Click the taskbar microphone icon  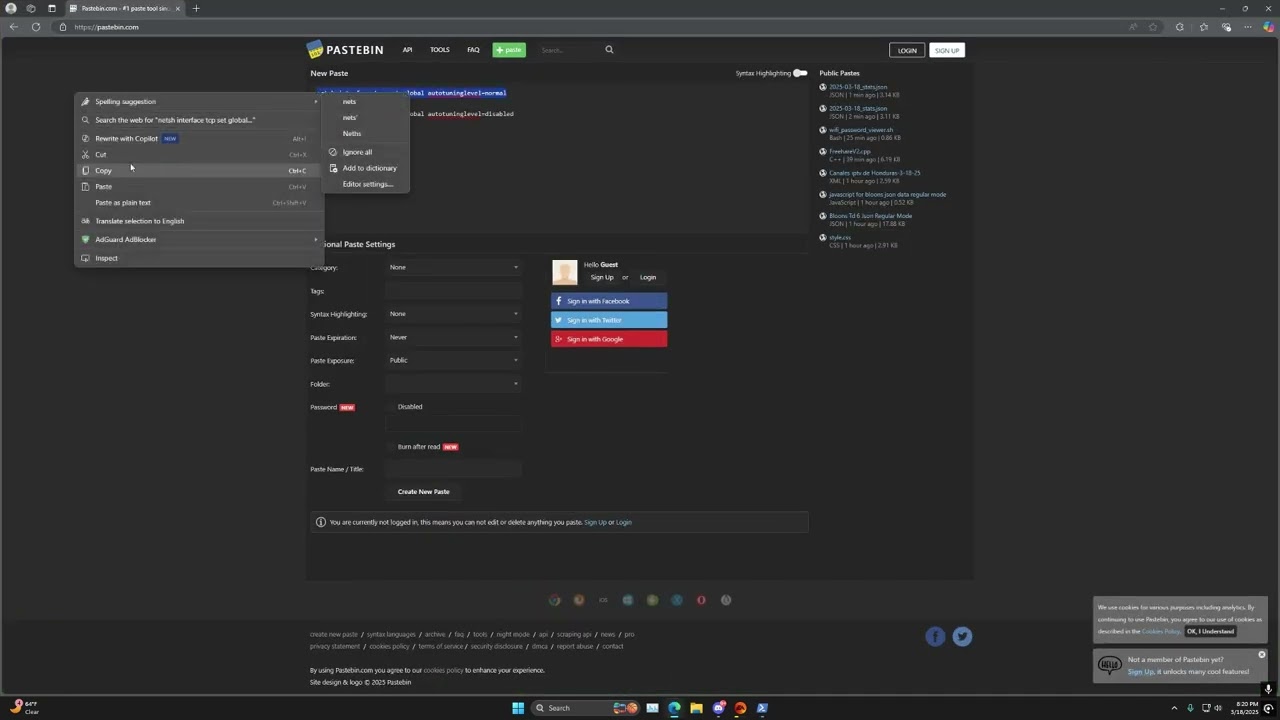pyautogui.click(x=1190, y=708)
